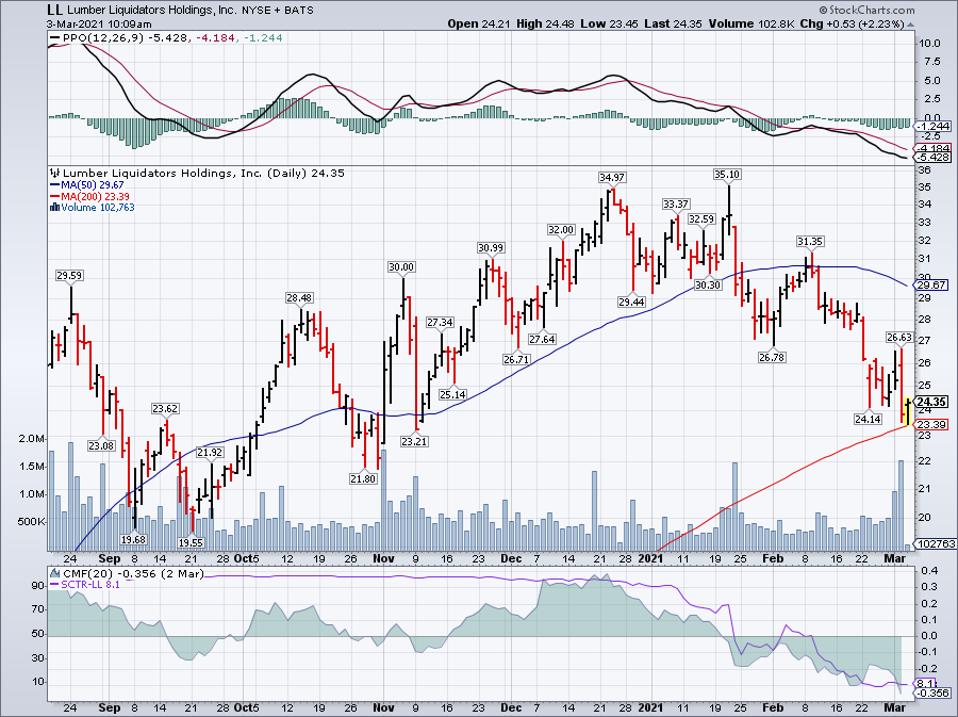
Task: Click the 29.67 MA tag on the price axis
Action: pyautogui.click(x=932, y=285)
